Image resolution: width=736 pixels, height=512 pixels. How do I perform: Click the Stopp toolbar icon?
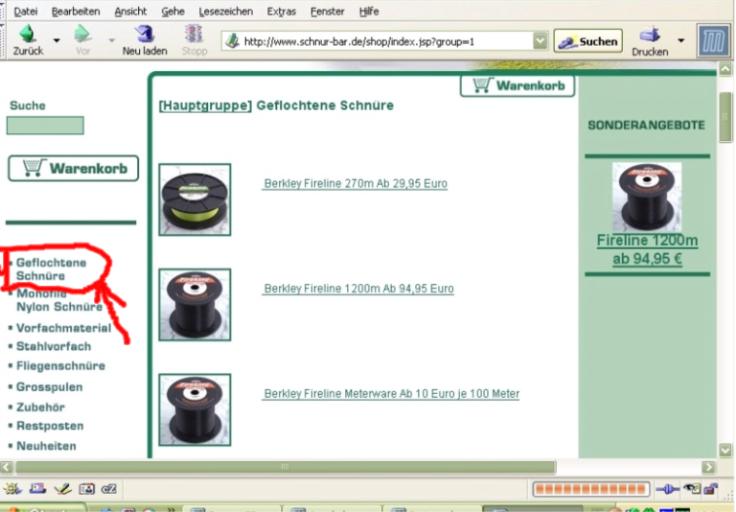click(194, 39)
